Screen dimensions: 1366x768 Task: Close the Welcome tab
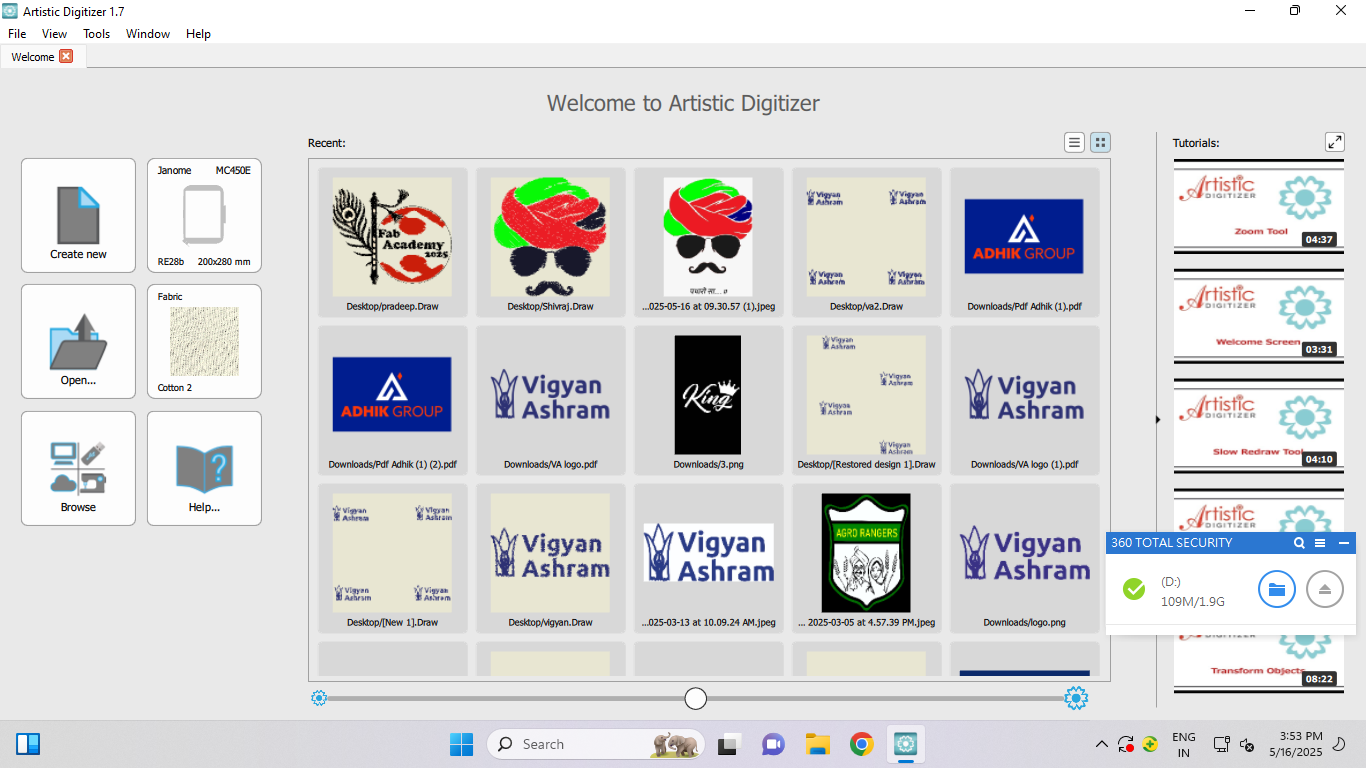tap(66, 56)
